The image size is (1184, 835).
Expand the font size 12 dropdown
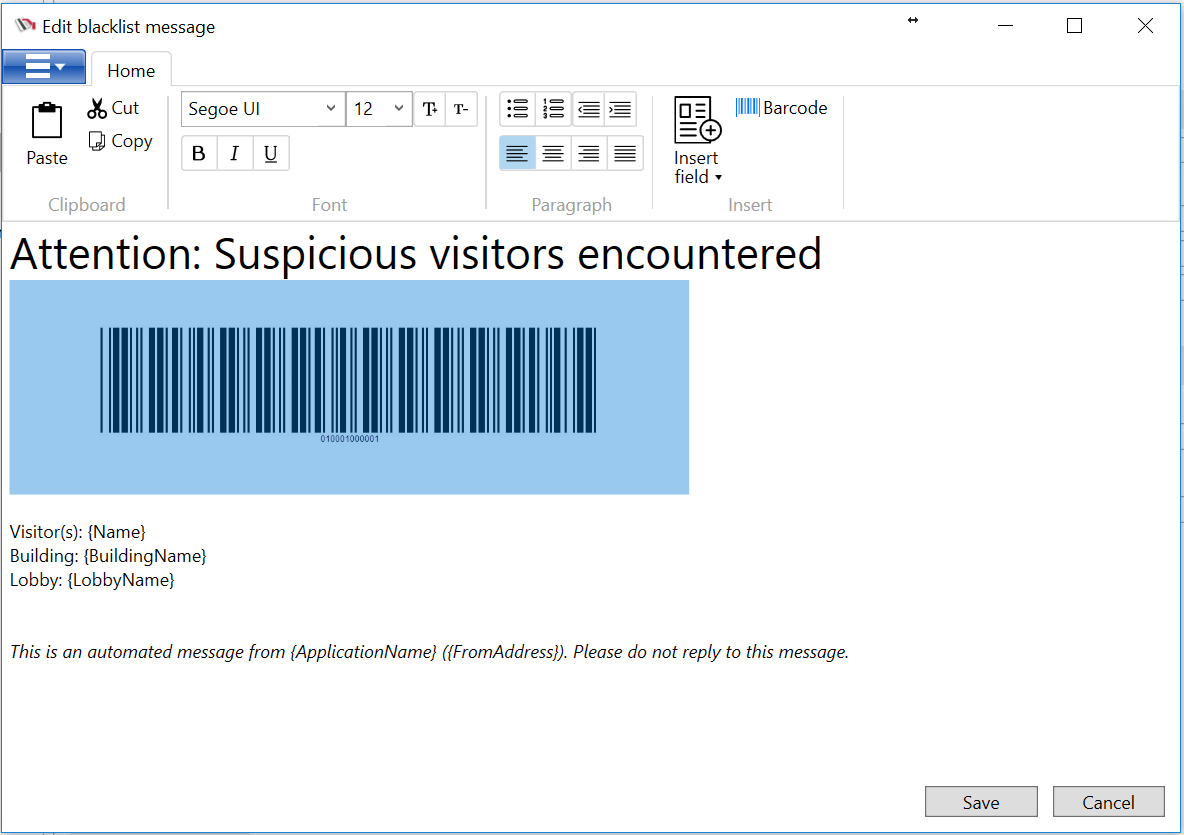click(x=399, y=109)
